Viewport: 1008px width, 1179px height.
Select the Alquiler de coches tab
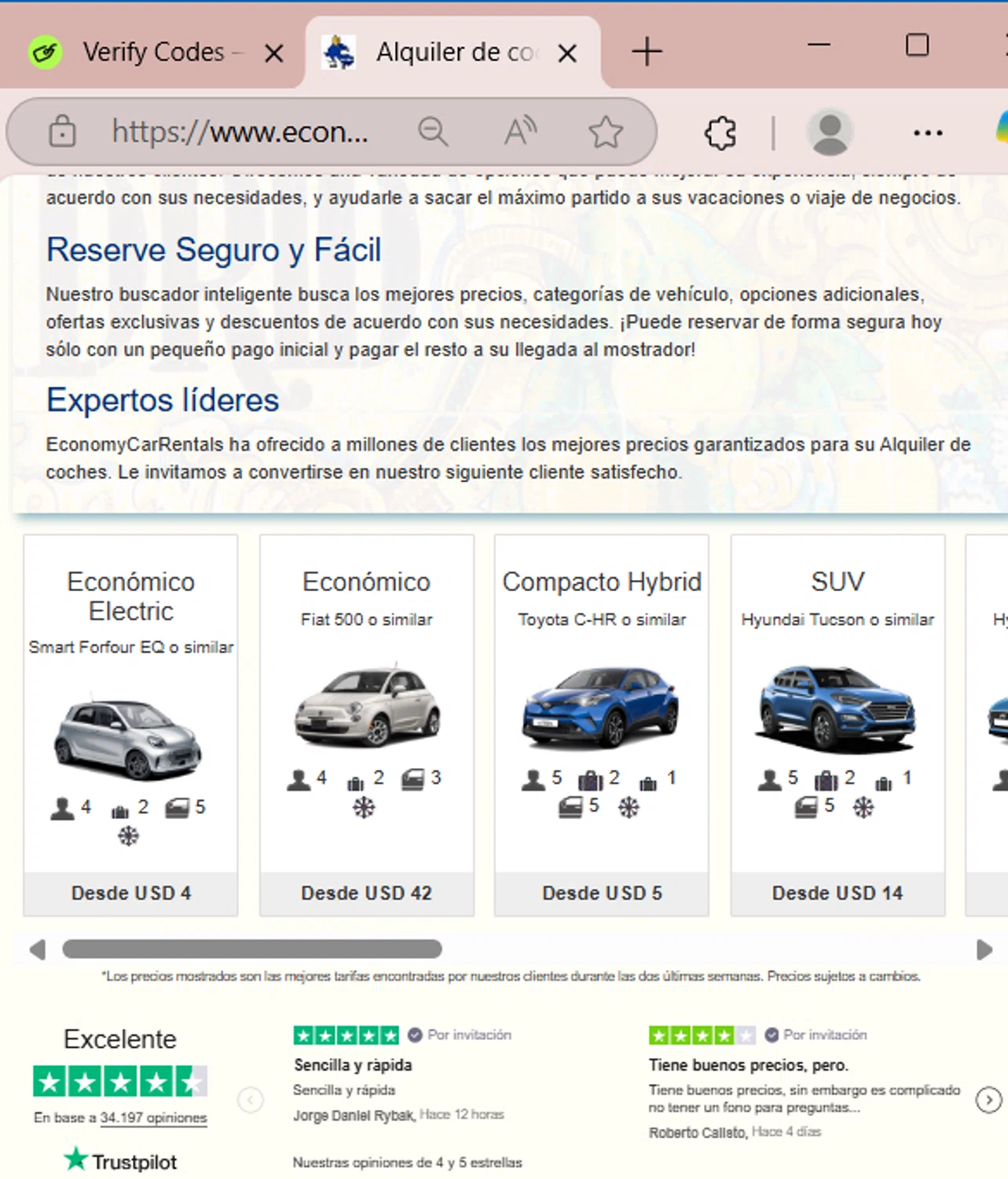453,53
